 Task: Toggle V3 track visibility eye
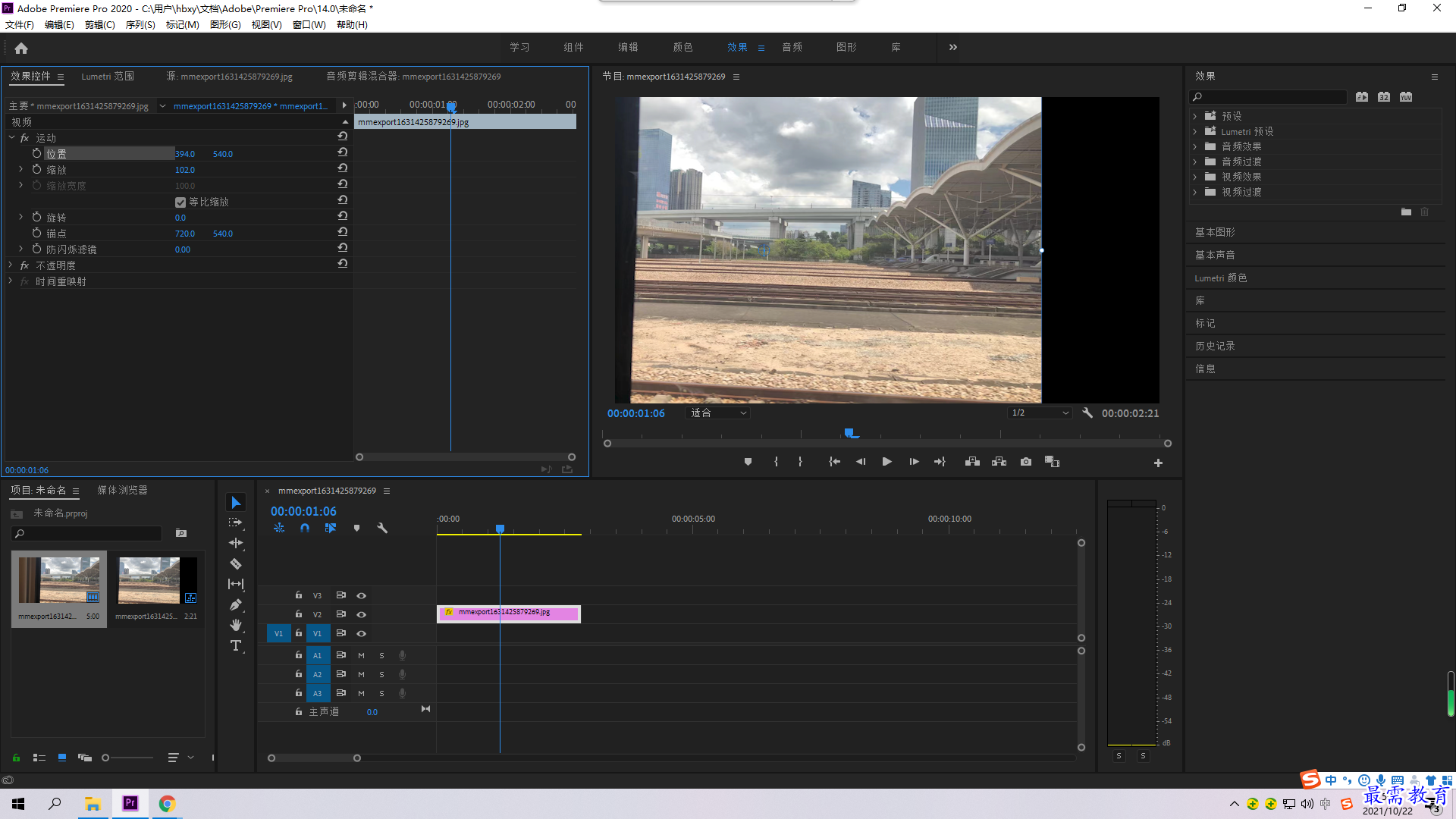pyautogui.click(x=362, y=595)
